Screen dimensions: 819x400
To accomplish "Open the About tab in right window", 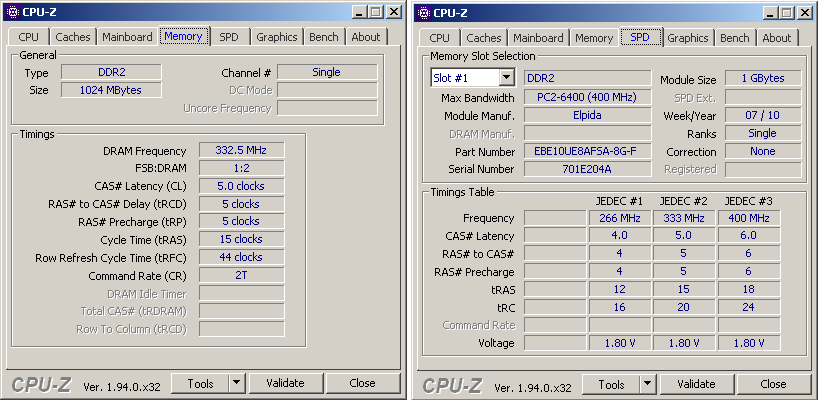I will coord(777,38).
